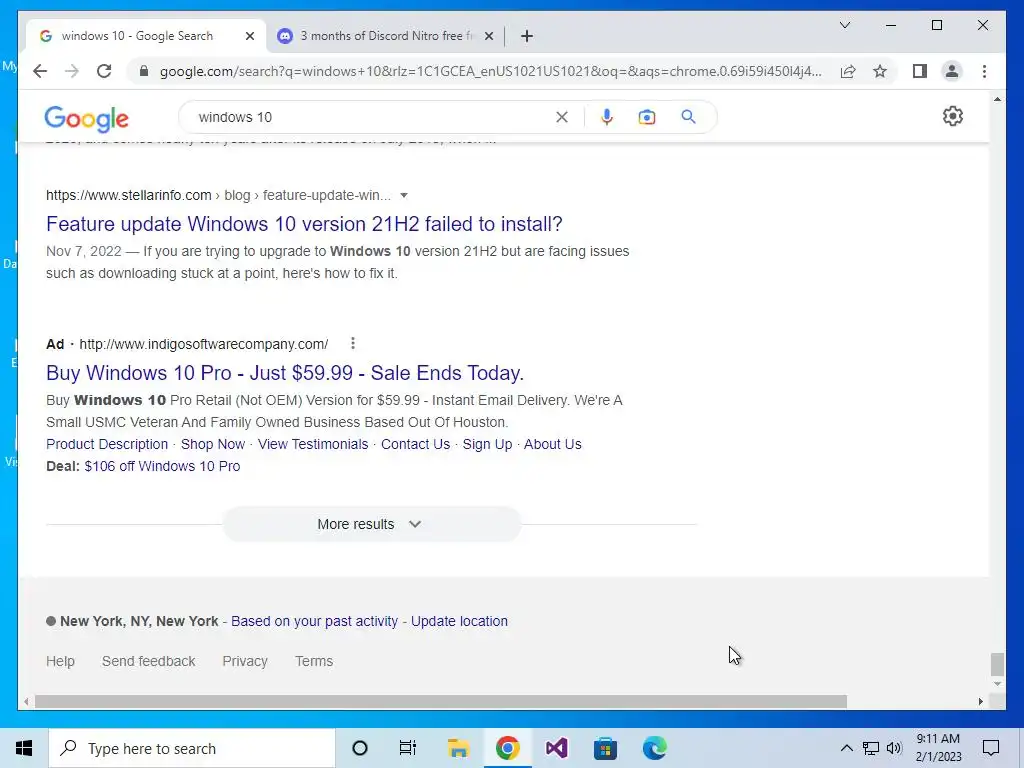The width and height of the screenshot is (1024, 768).
Task: Go to Google homepage via logo
Action: coord(86,119)
